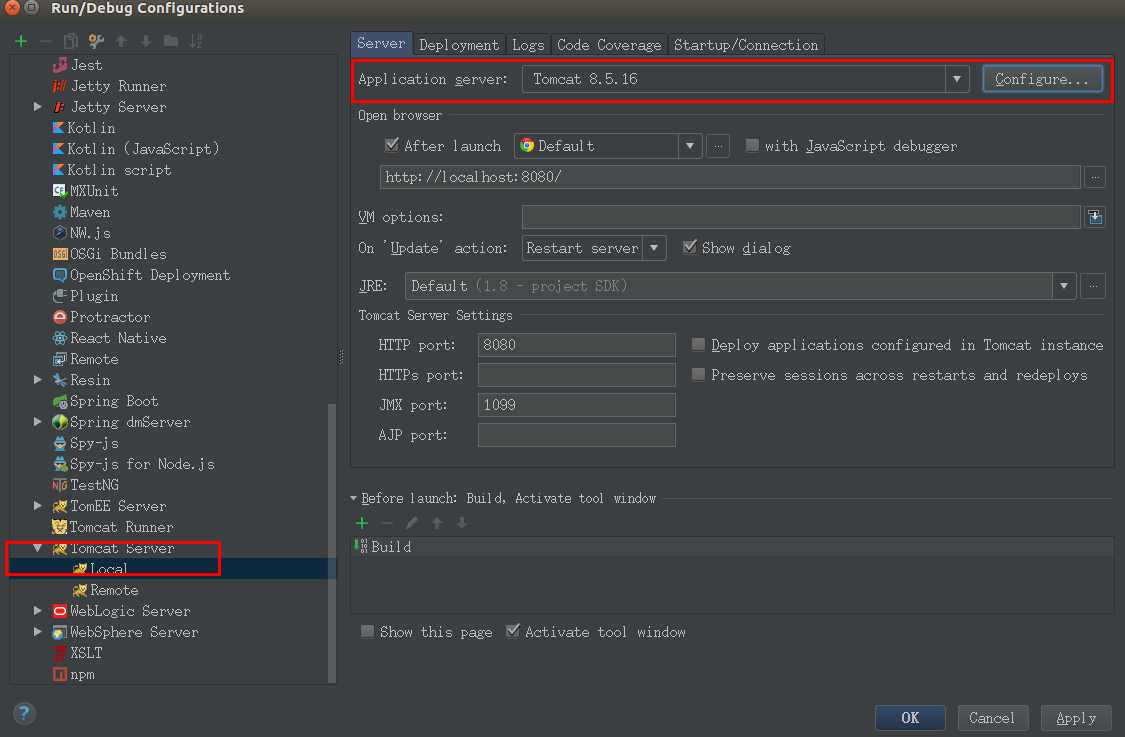Pick the Protractor configuration type

[x=101, y=317]
